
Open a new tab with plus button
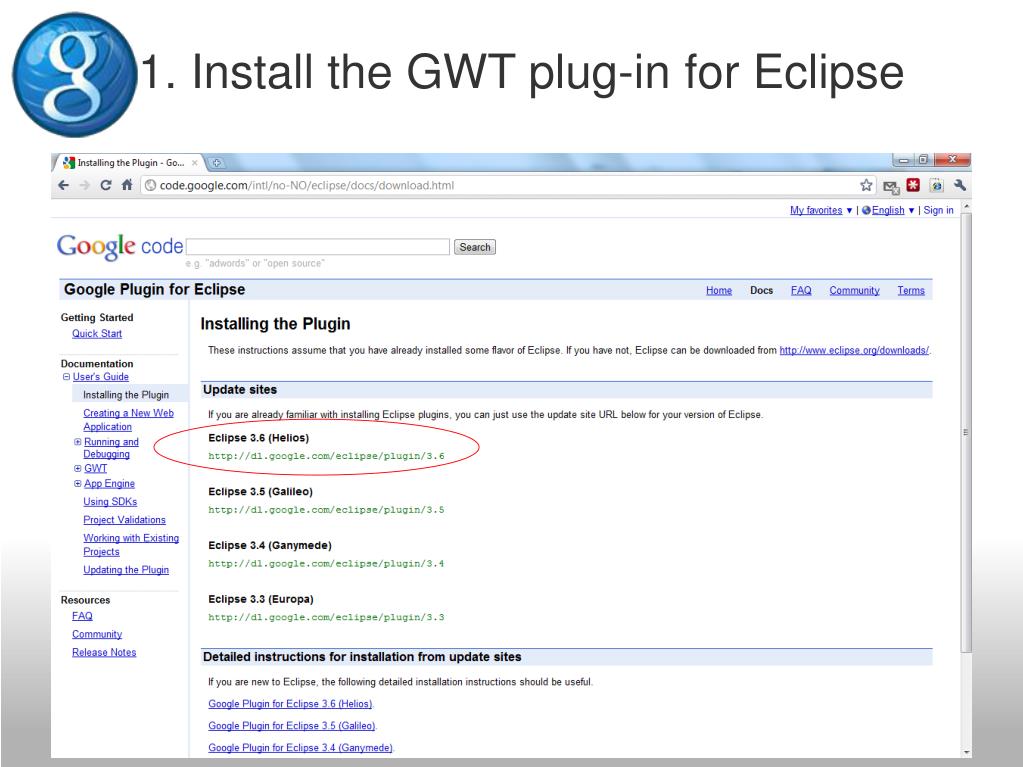coord(217,162)
